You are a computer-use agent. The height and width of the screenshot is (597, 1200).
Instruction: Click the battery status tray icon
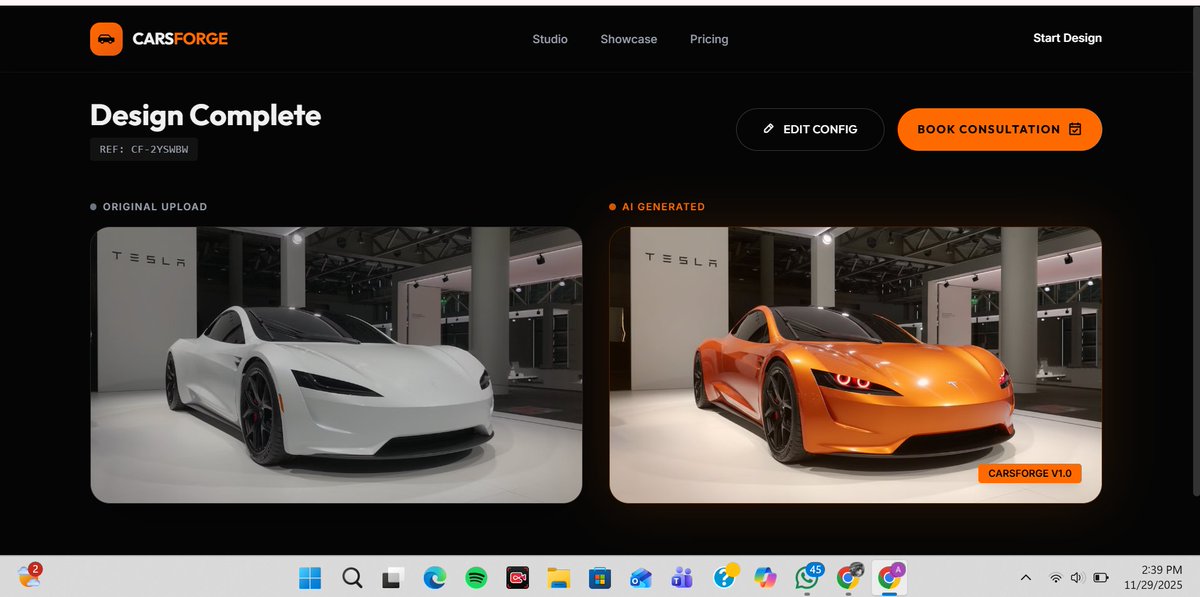(1101, 577)
